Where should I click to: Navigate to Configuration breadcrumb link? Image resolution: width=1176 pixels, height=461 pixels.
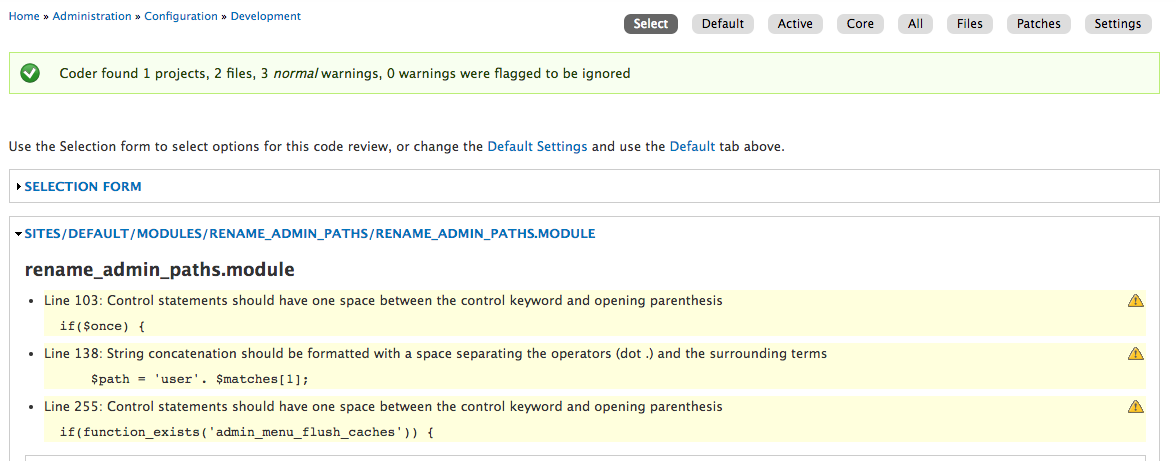pos(181,17)
